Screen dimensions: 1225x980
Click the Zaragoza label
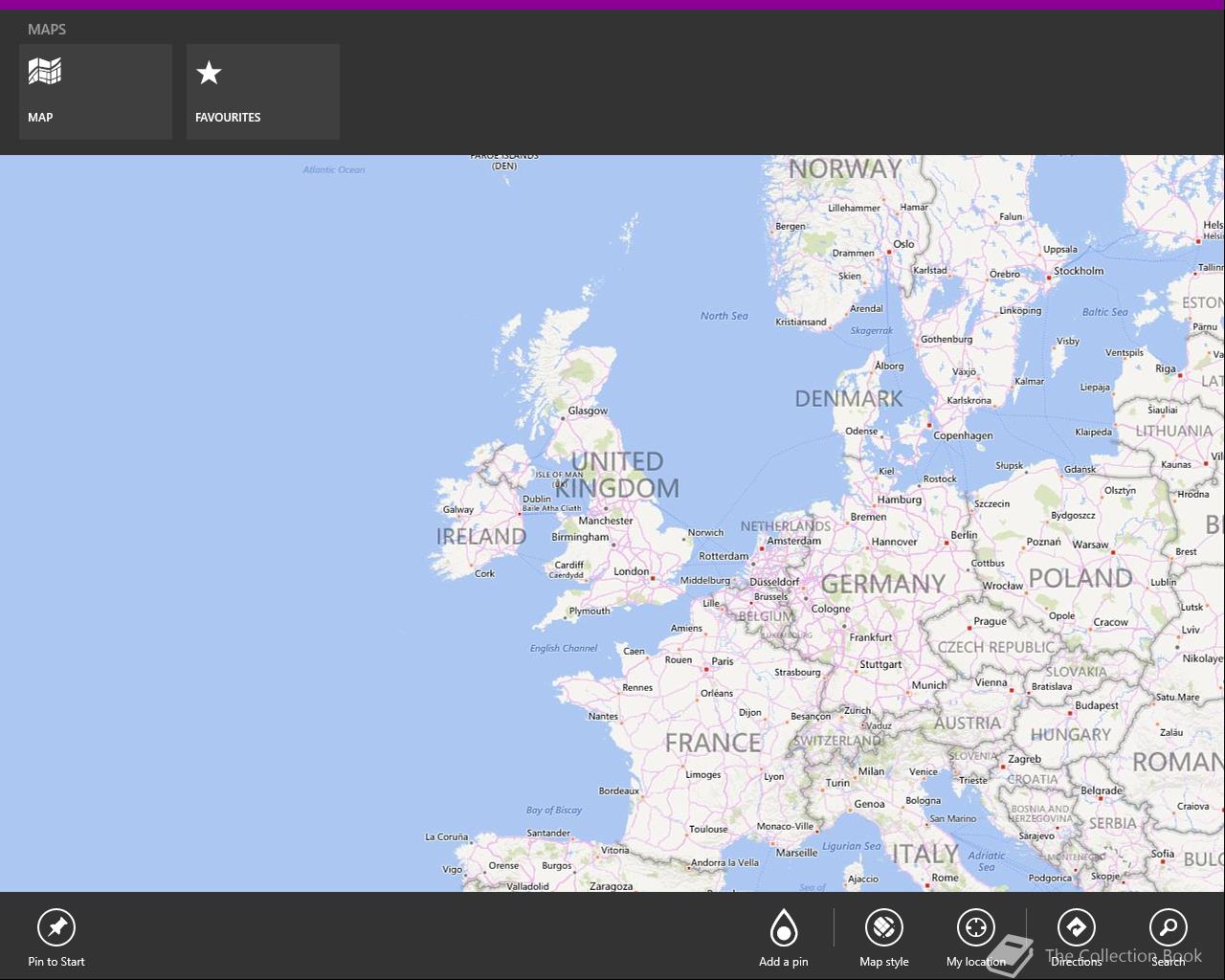click(612, 886)
